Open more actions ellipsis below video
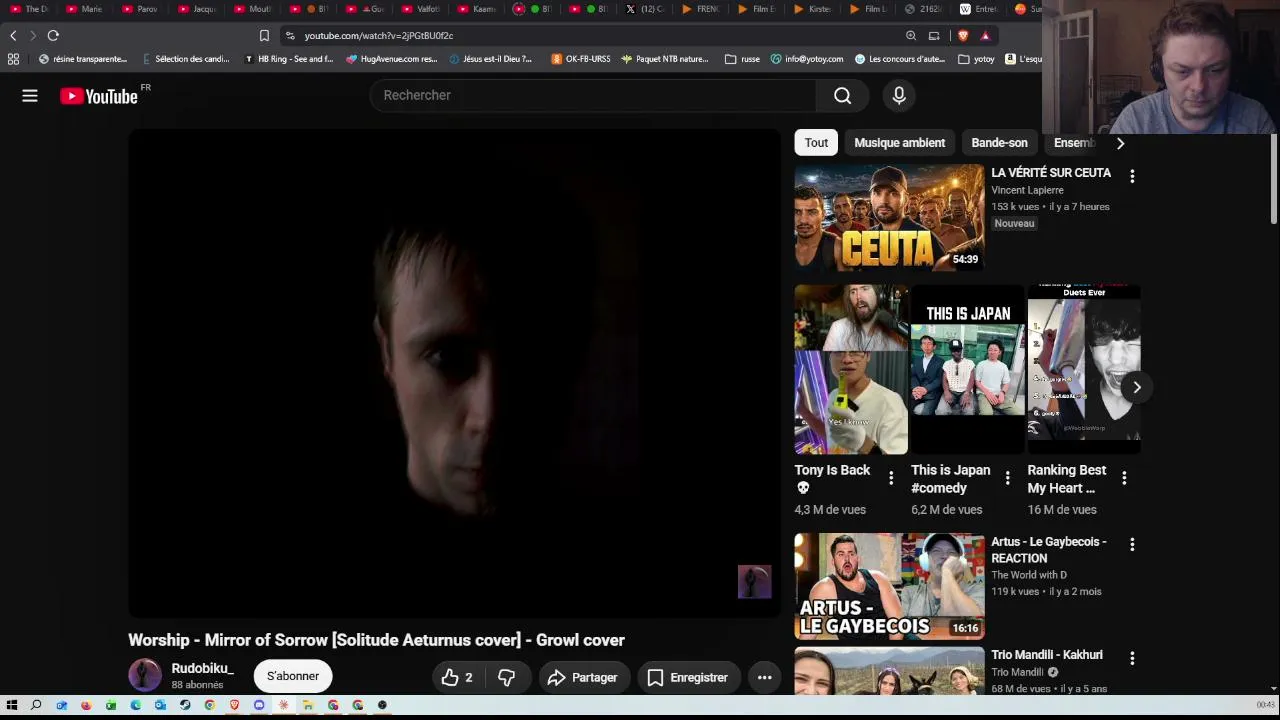1280x720 pixels. click(x=764, y=677)
